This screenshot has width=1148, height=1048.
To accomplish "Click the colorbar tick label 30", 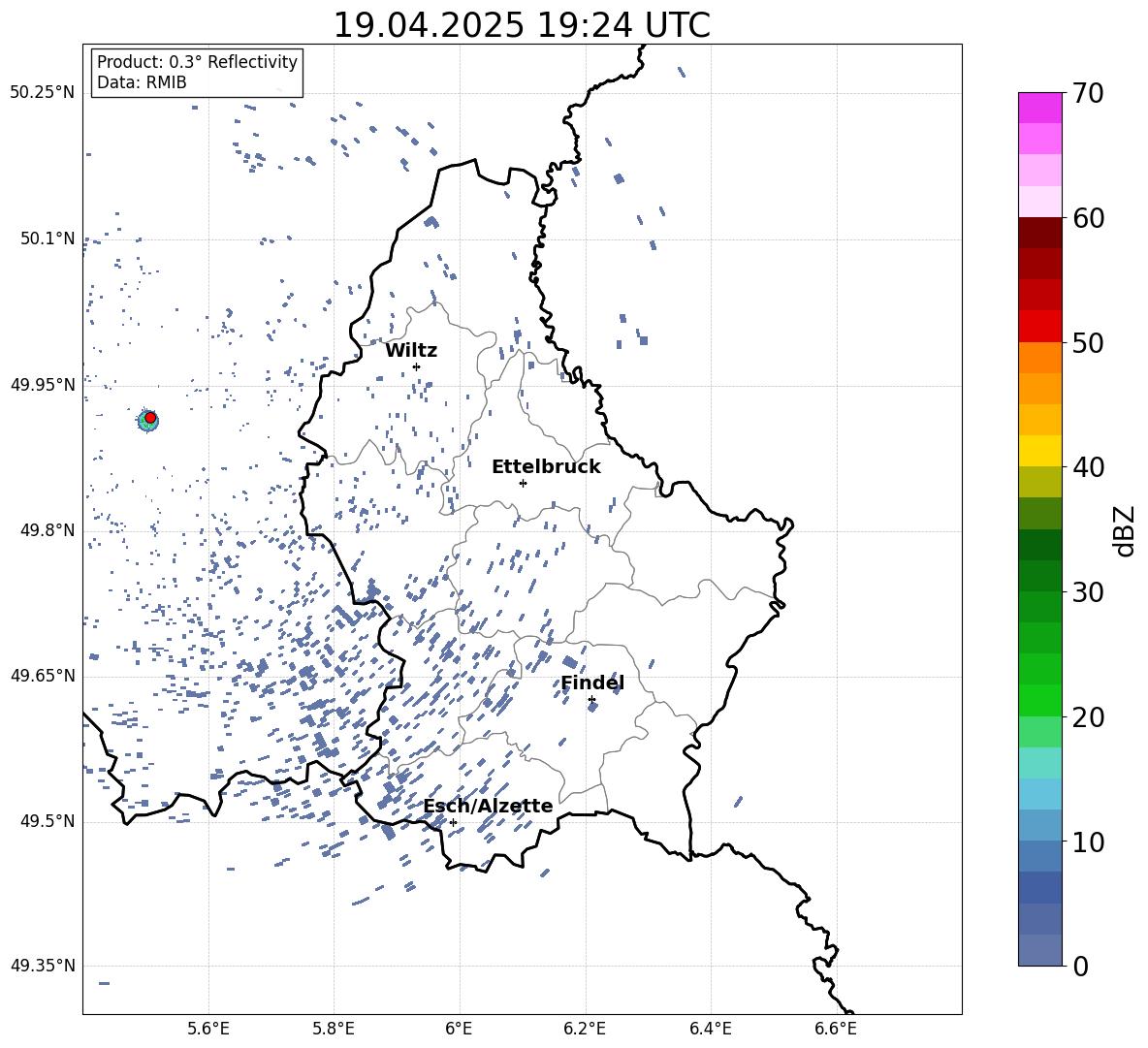I will (x=1088, y=592).
